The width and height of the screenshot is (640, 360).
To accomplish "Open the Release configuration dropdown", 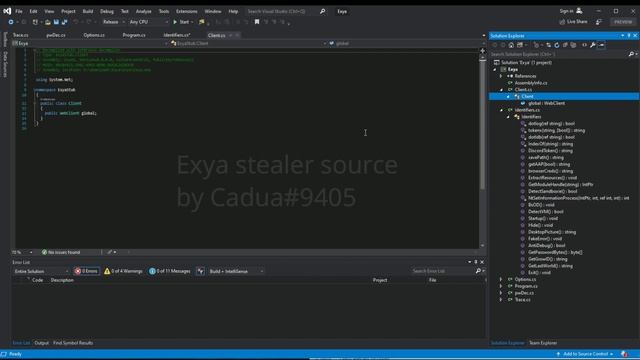I will 113,22.
